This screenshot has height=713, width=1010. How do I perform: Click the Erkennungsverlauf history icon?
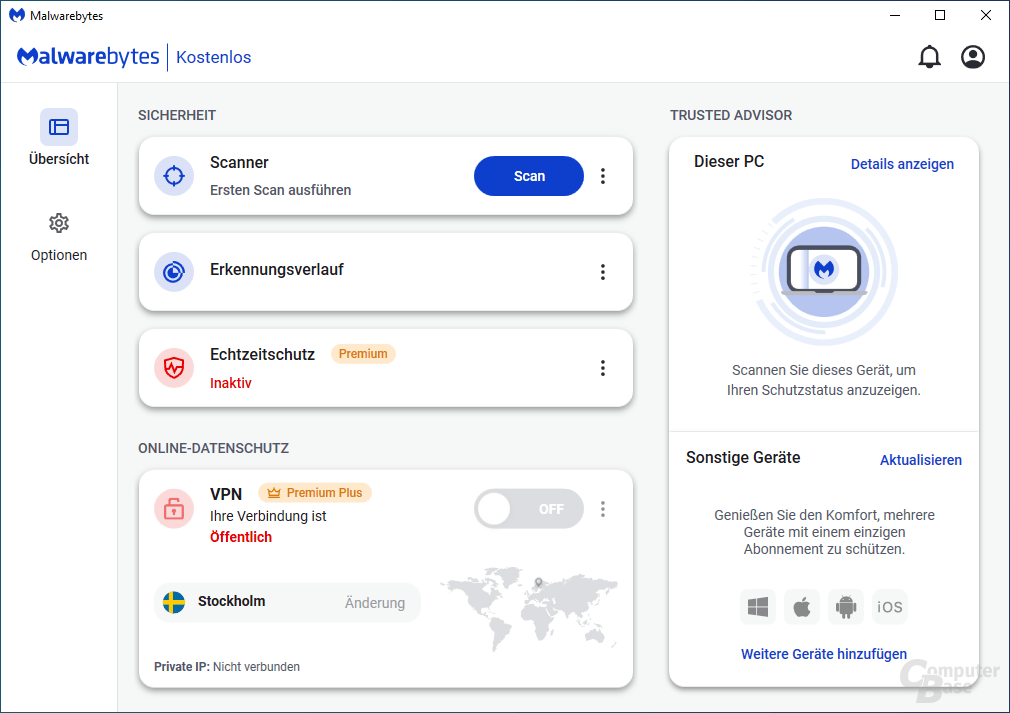coord(174,272)
